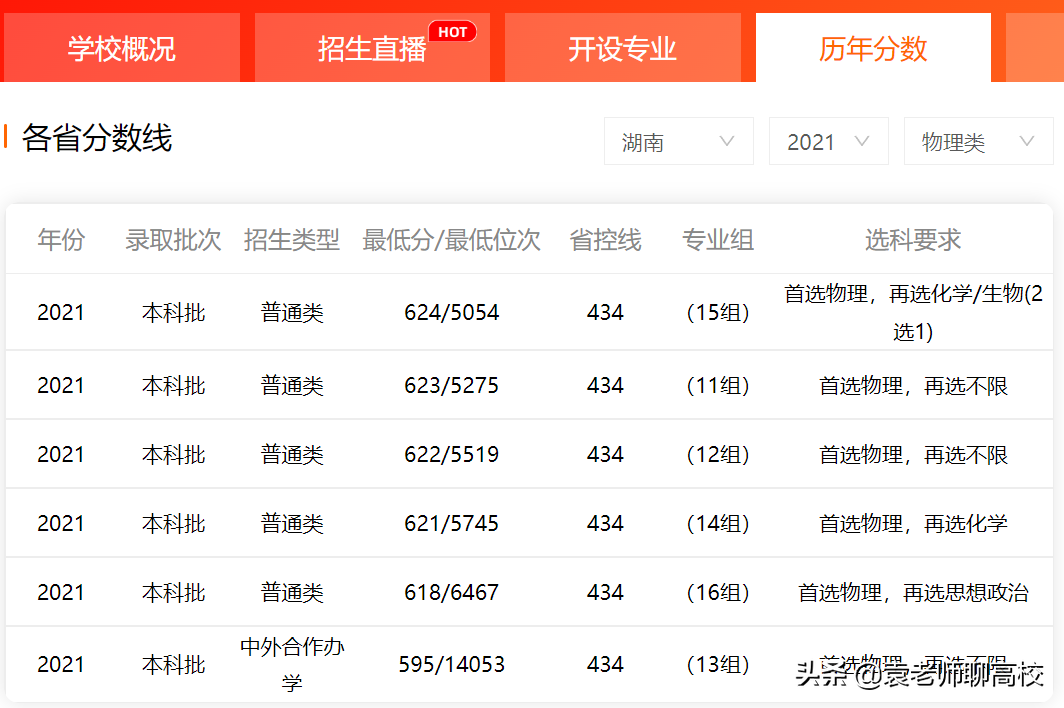Screen dimensions: 1064x708
Task: Open the 物理类 subject selector
Action: tap(978, 141)
